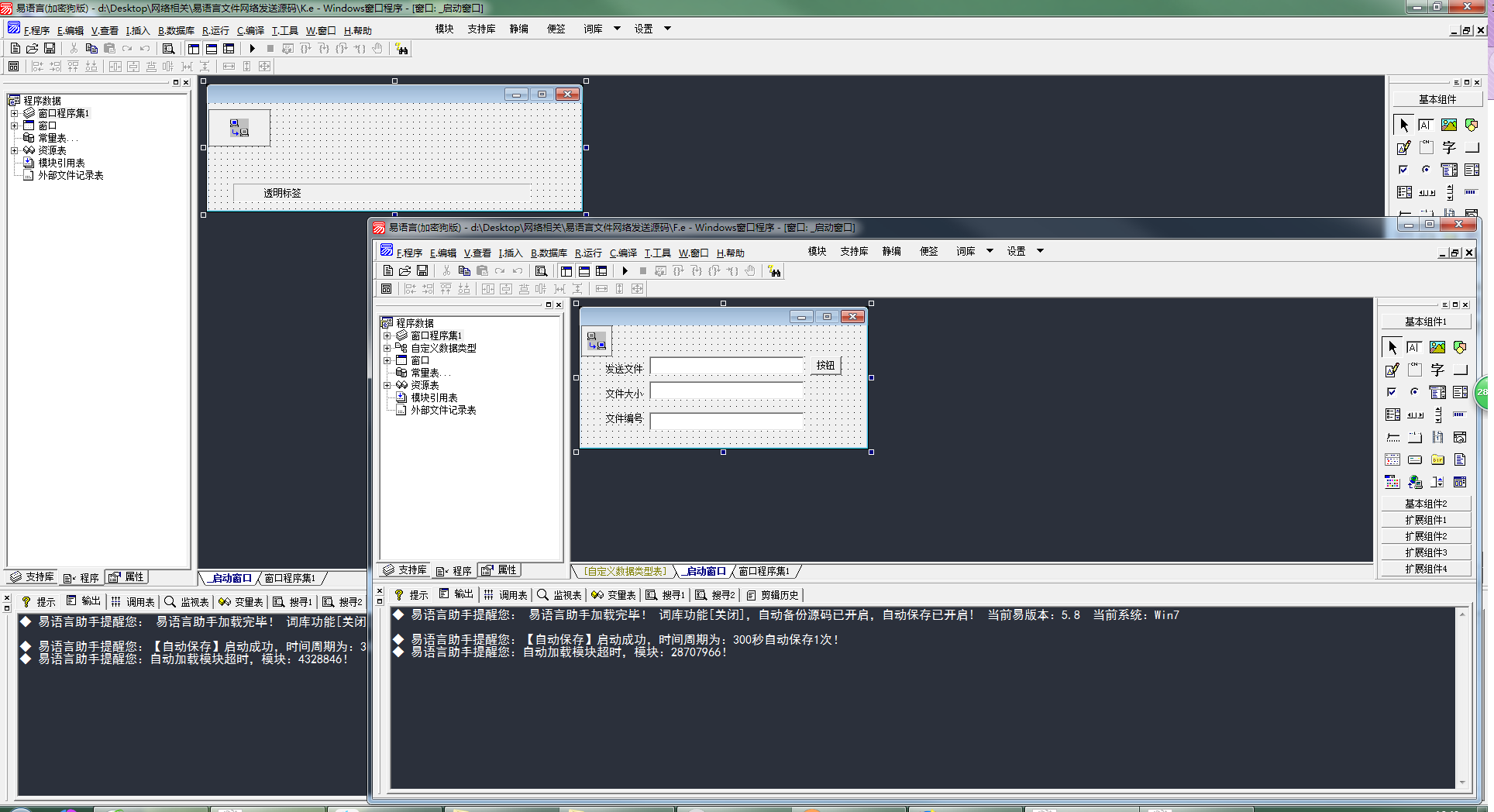Viewport: 1494px width, 812px height.
Task: Select the progress bar component in F.e component box
Action: (1460, 415)
